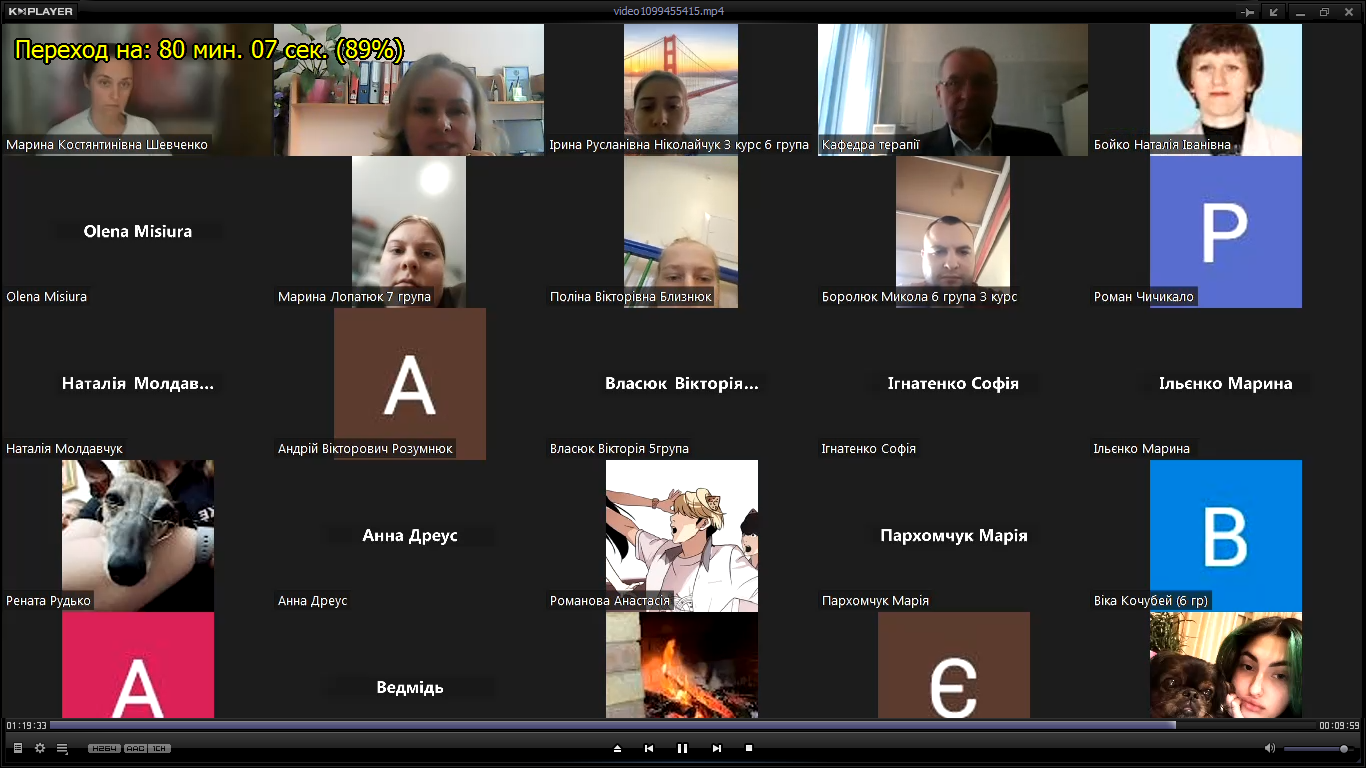Click the AAC audio codec badge
This screenshot has width=1366, height=768.
(x=135, y=748)
